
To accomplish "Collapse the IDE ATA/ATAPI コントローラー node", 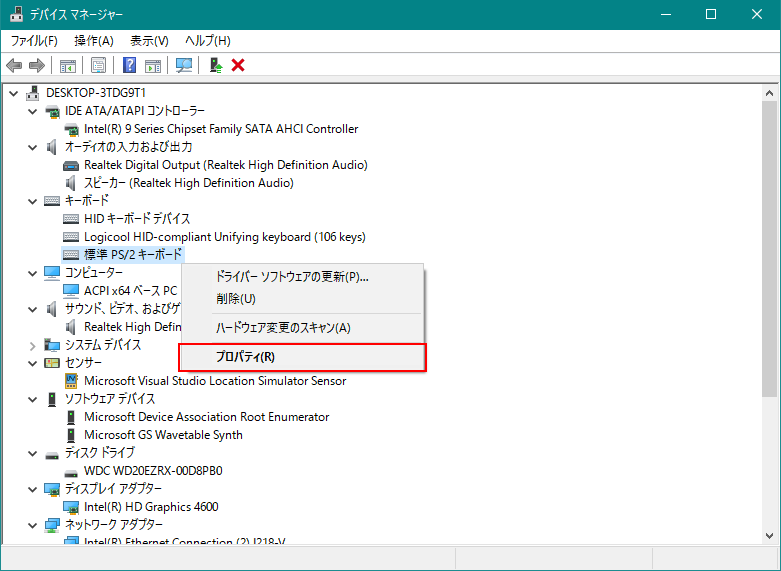I will 33,111.
